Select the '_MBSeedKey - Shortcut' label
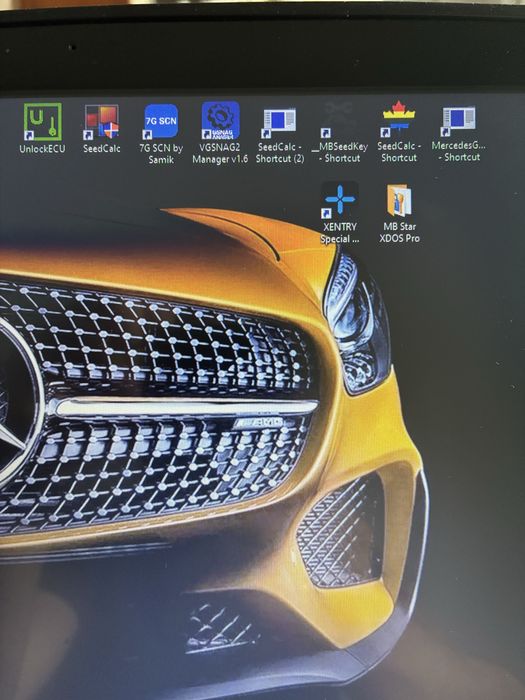 (x=340, y=152)
